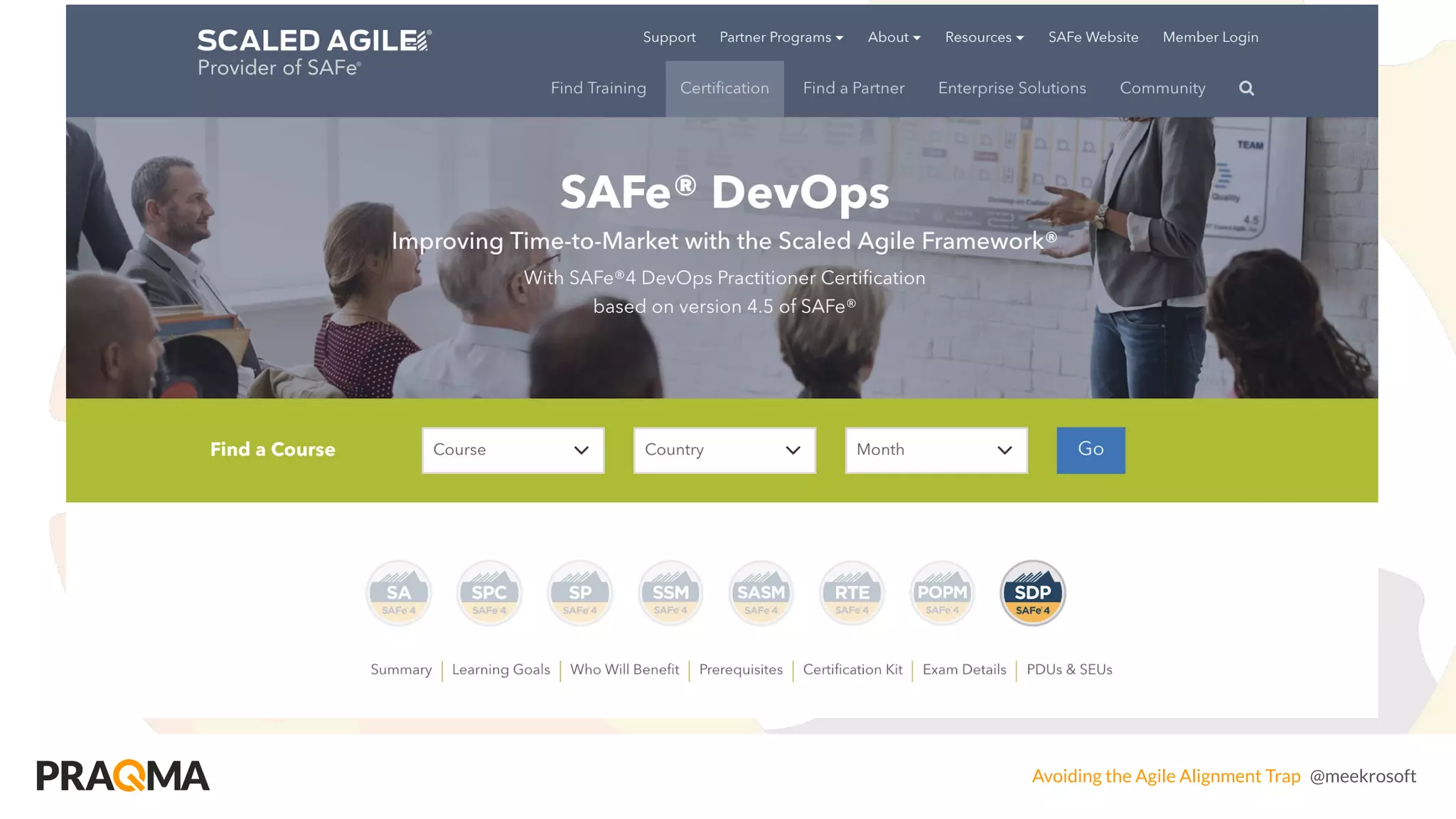The height and width of the screenshot is (819, 1456).
Task: Select the SSM SAFe 4 badge
Action: (x=670, y=593)
